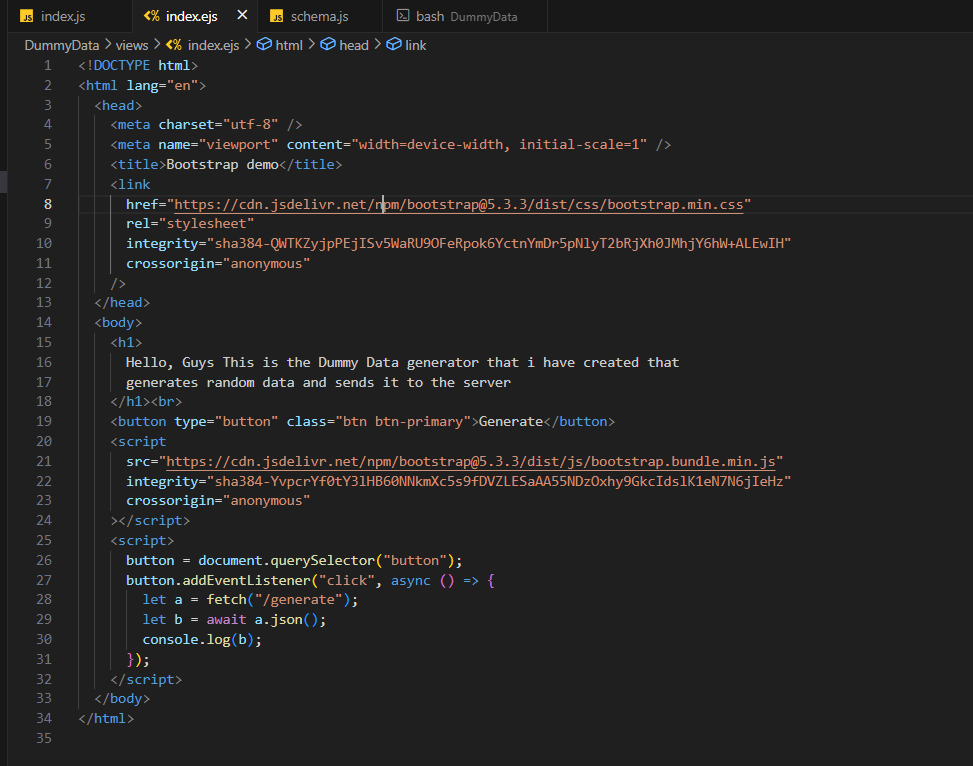Click the DOCTYPE html declaration text
Image resolution: width=973 pixels, height=766 pixels.
coord(138,65)
